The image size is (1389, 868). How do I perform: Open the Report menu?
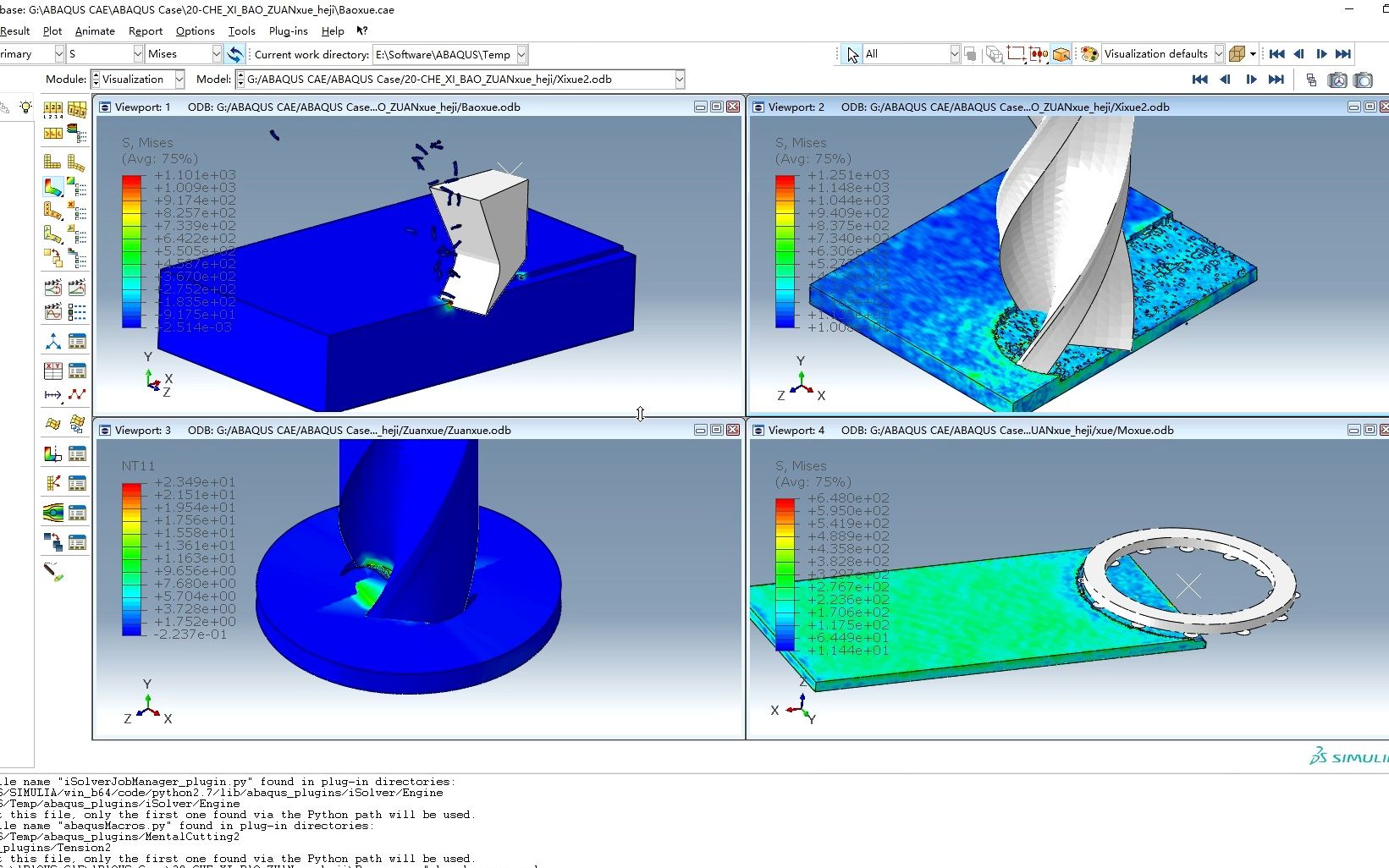[146, 31]
